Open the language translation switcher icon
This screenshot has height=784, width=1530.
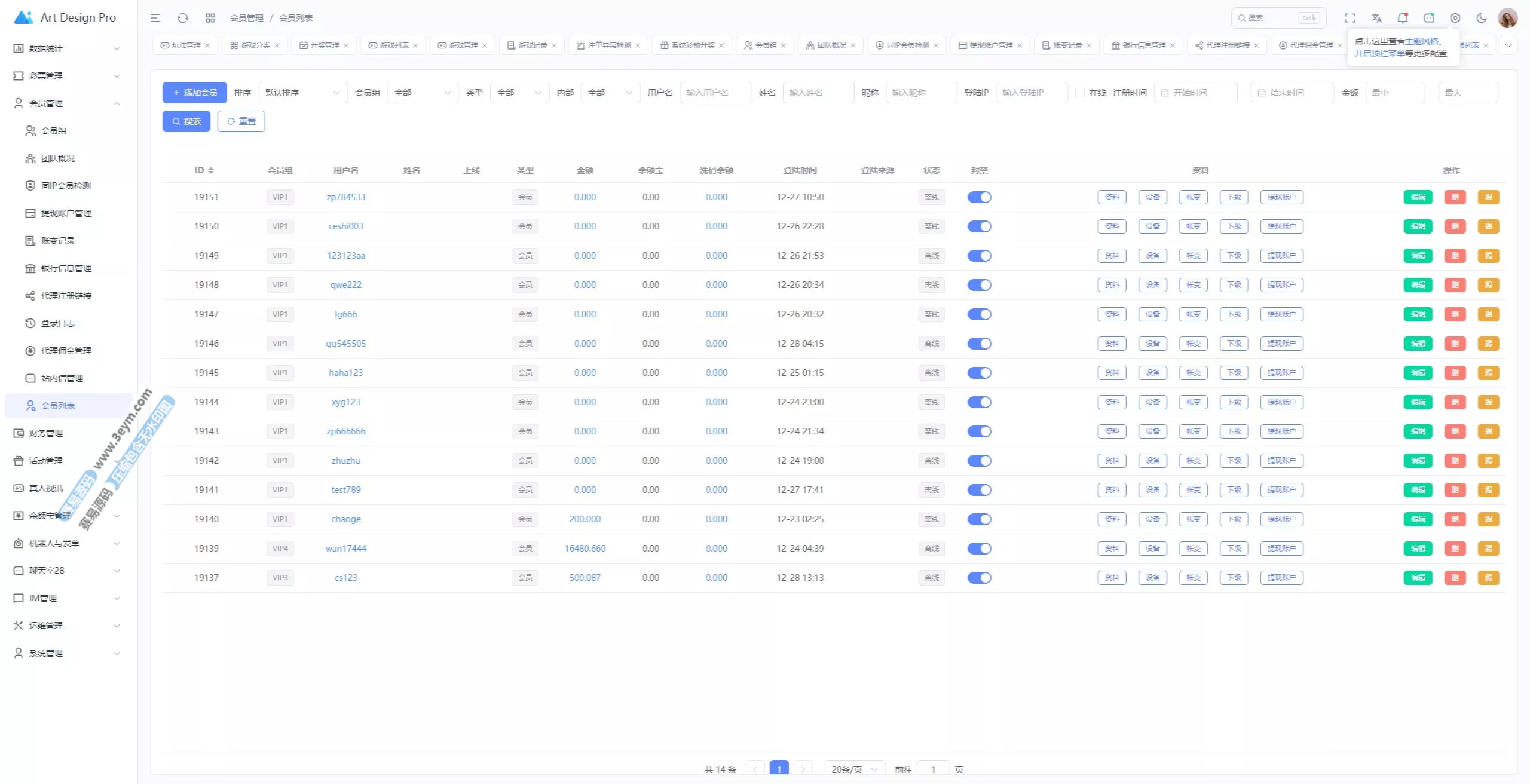coord(1376,18)
